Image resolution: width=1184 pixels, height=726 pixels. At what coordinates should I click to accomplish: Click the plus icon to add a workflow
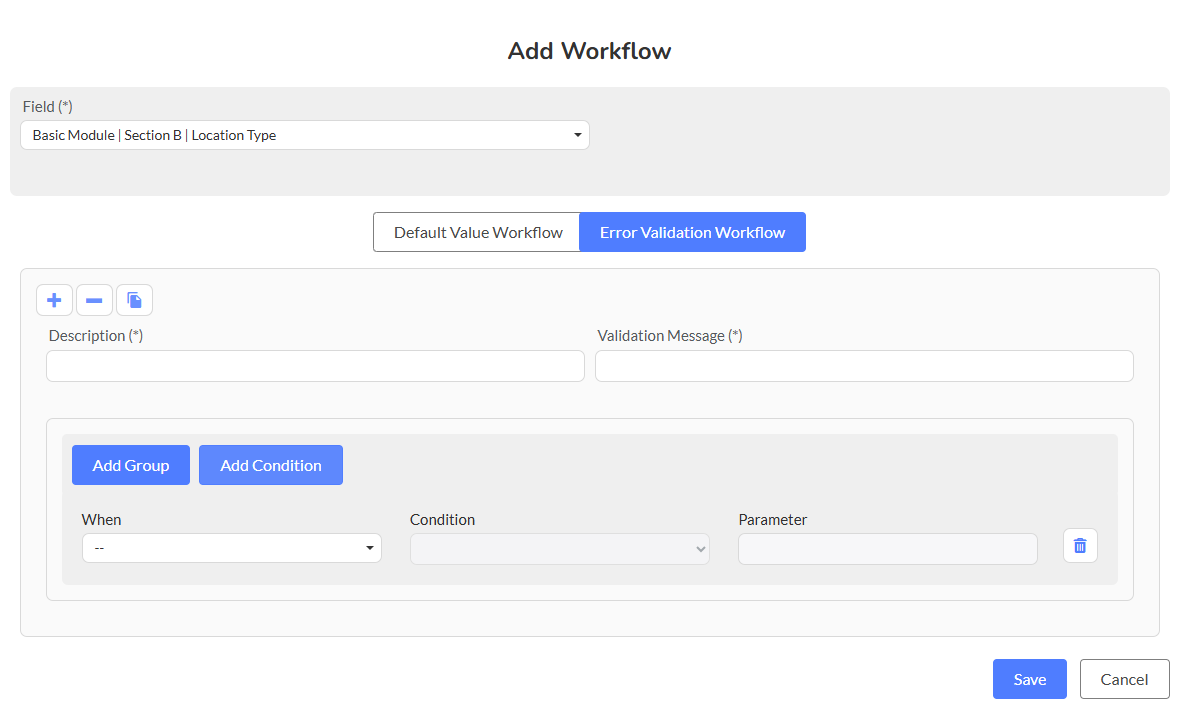54,300
